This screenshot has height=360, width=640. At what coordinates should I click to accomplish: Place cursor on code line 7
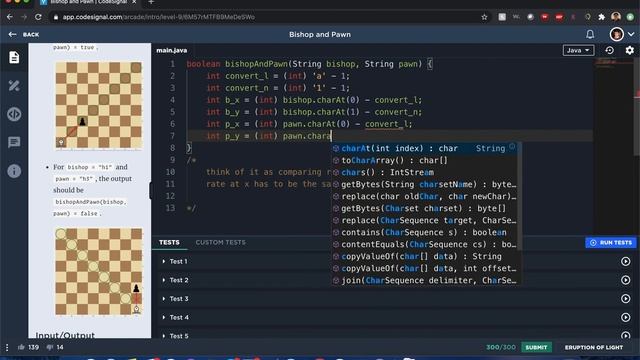tap(390, 136)
